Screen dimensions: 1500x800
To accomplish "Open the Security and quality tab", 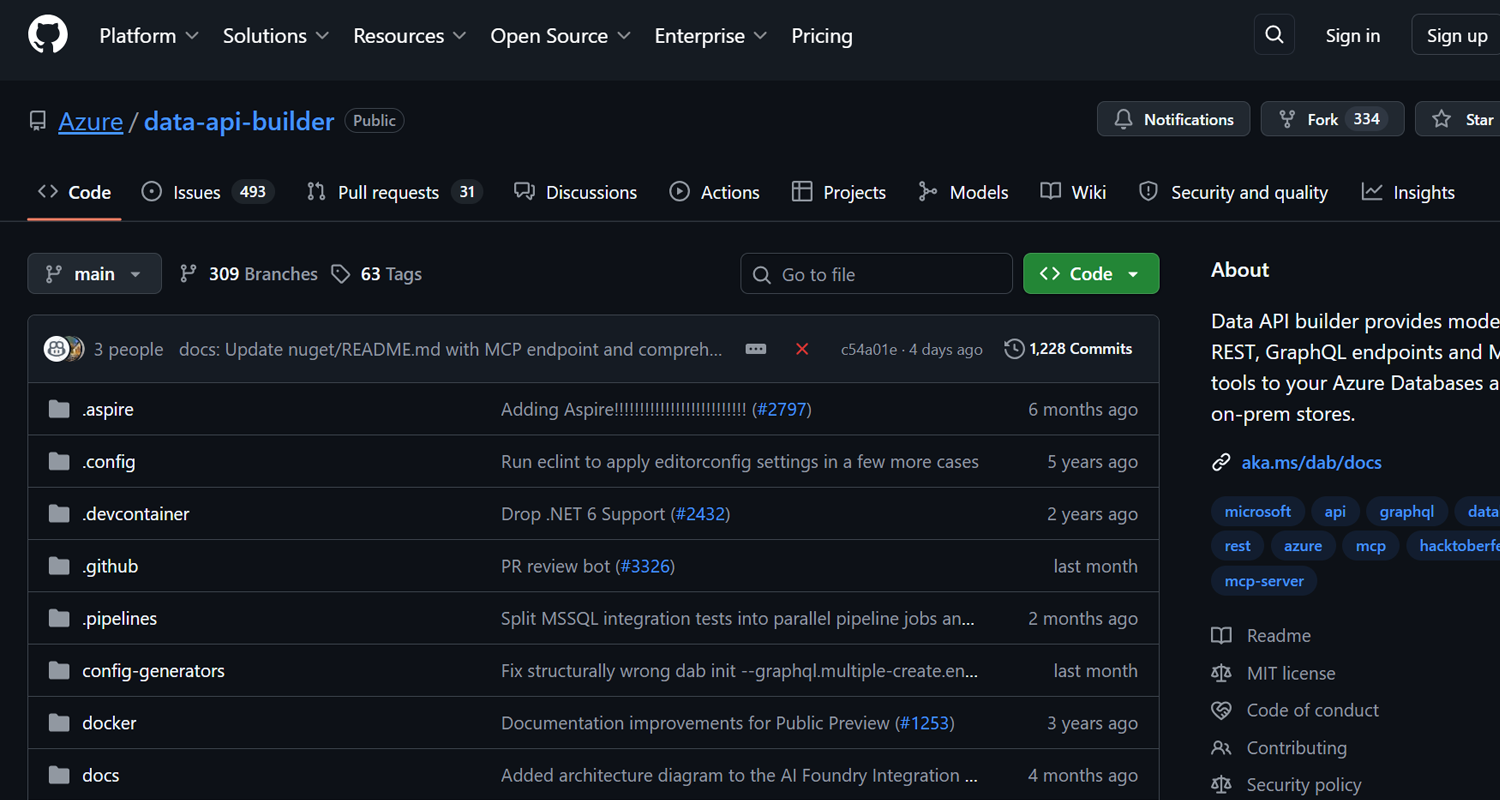I will [1234, 192].
